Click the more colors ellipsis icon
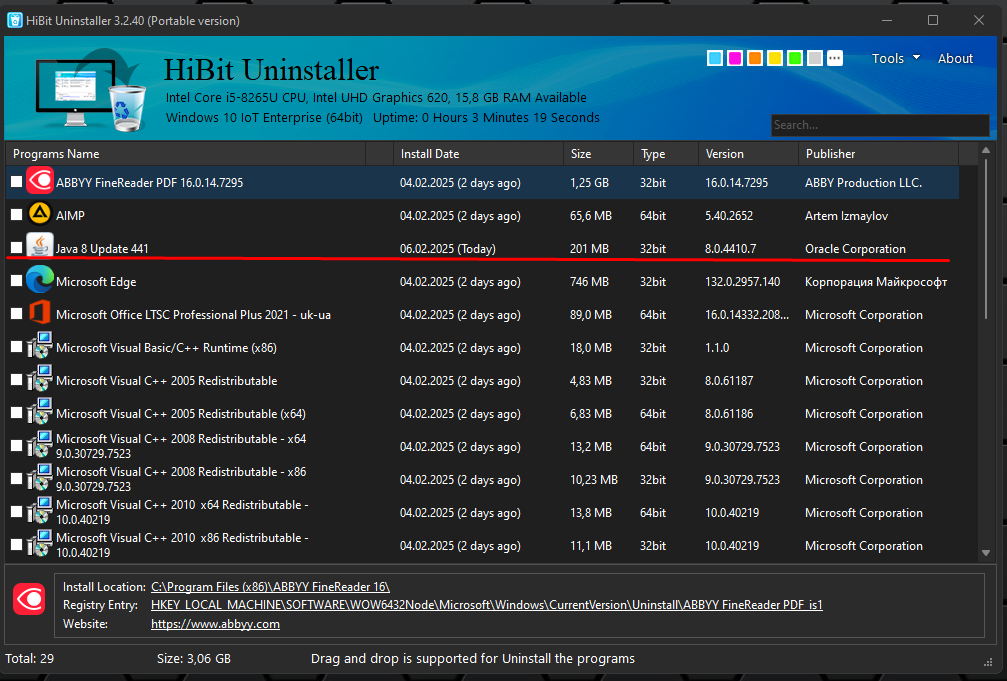Viewport: 1007px width, 681px height. [x=835, y=58]
